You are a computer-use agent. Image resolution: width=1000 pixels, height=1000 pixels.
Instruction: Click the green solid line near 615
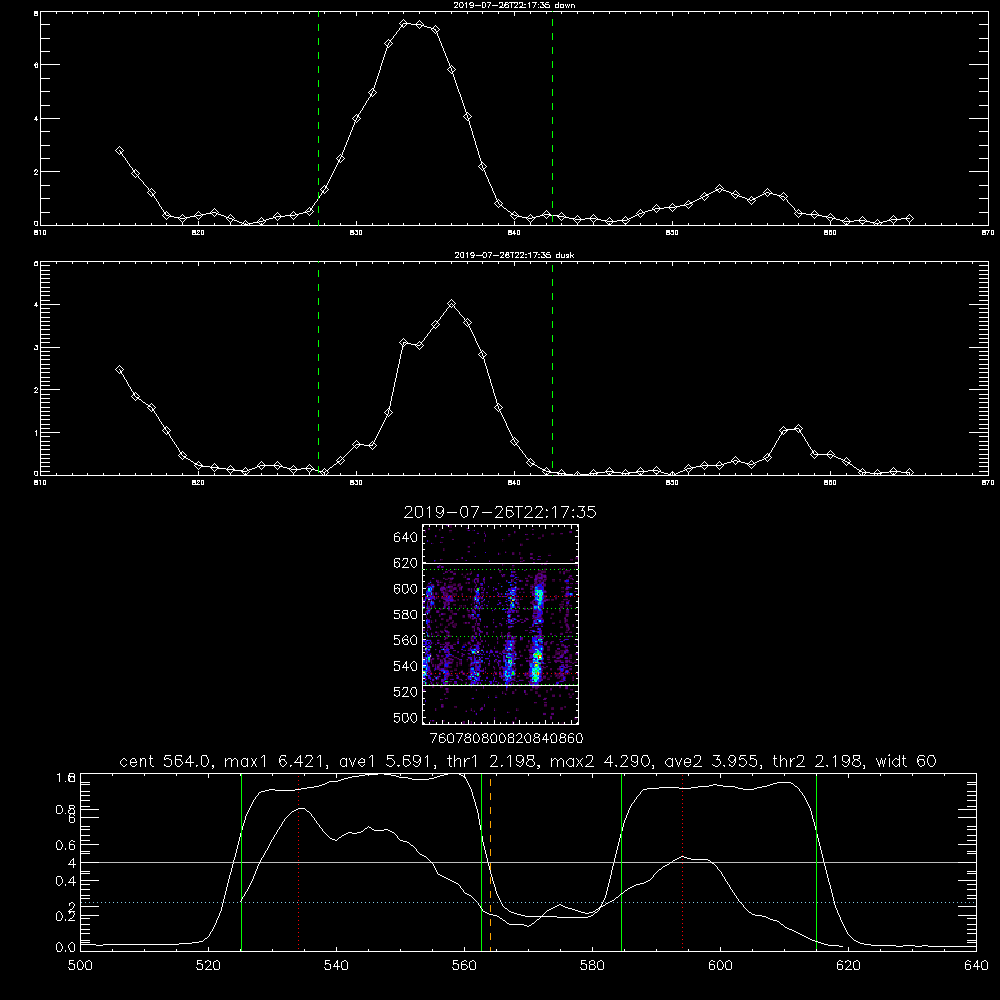tap(816, 862)
